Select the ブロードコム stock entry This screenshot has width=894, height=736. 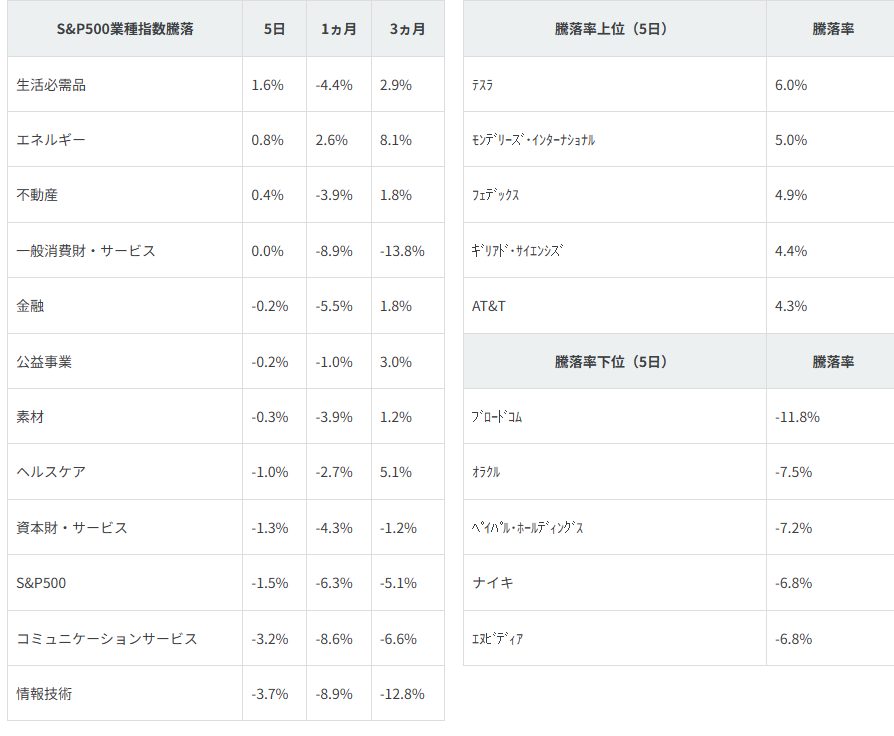pyautogui.click(x=497, y=417)
